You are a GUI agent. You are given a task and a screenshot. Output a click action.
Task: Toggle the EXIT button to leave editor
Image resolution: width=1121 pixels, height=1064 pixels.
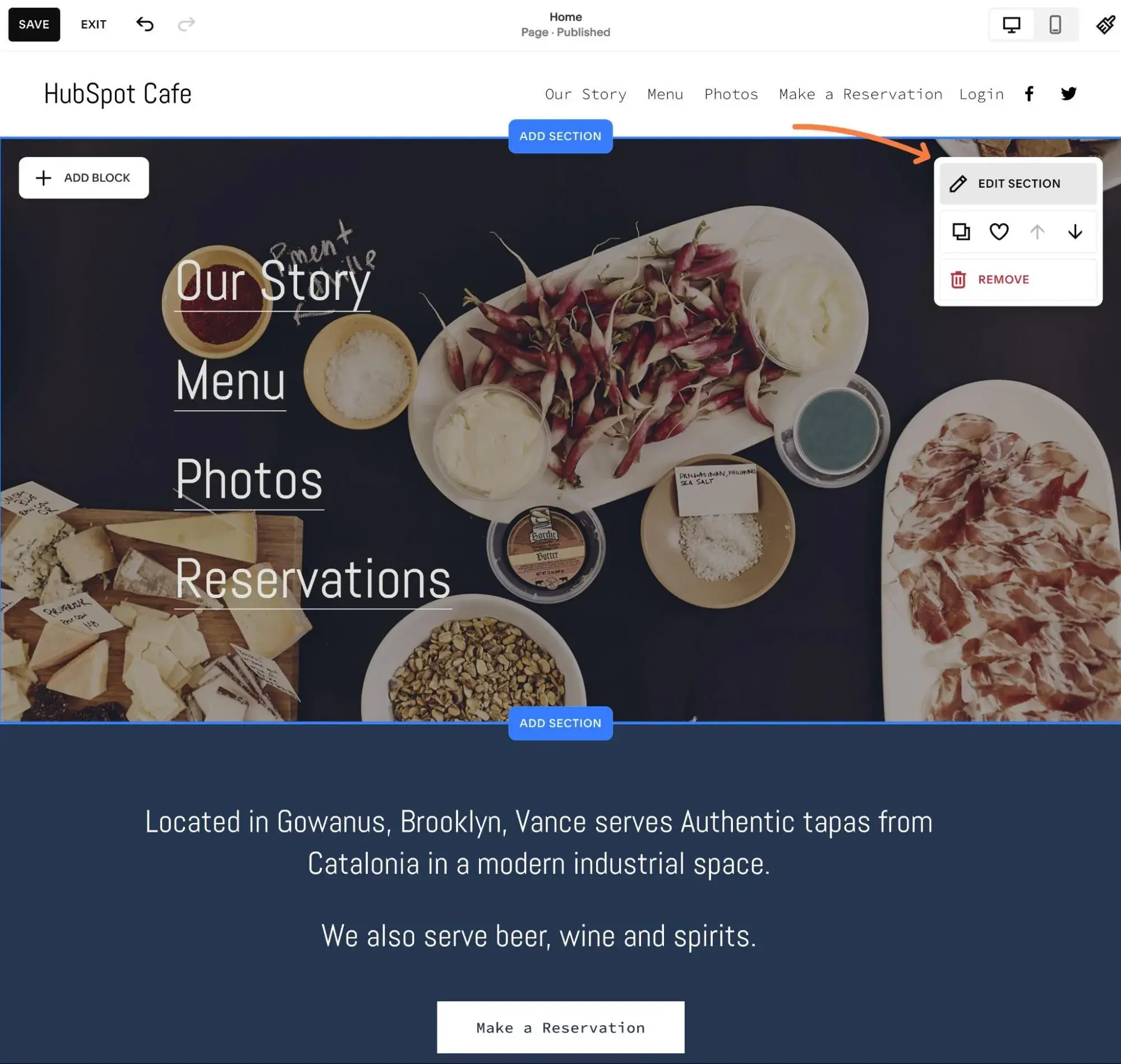pyautogui.click(x=93, y=23)
